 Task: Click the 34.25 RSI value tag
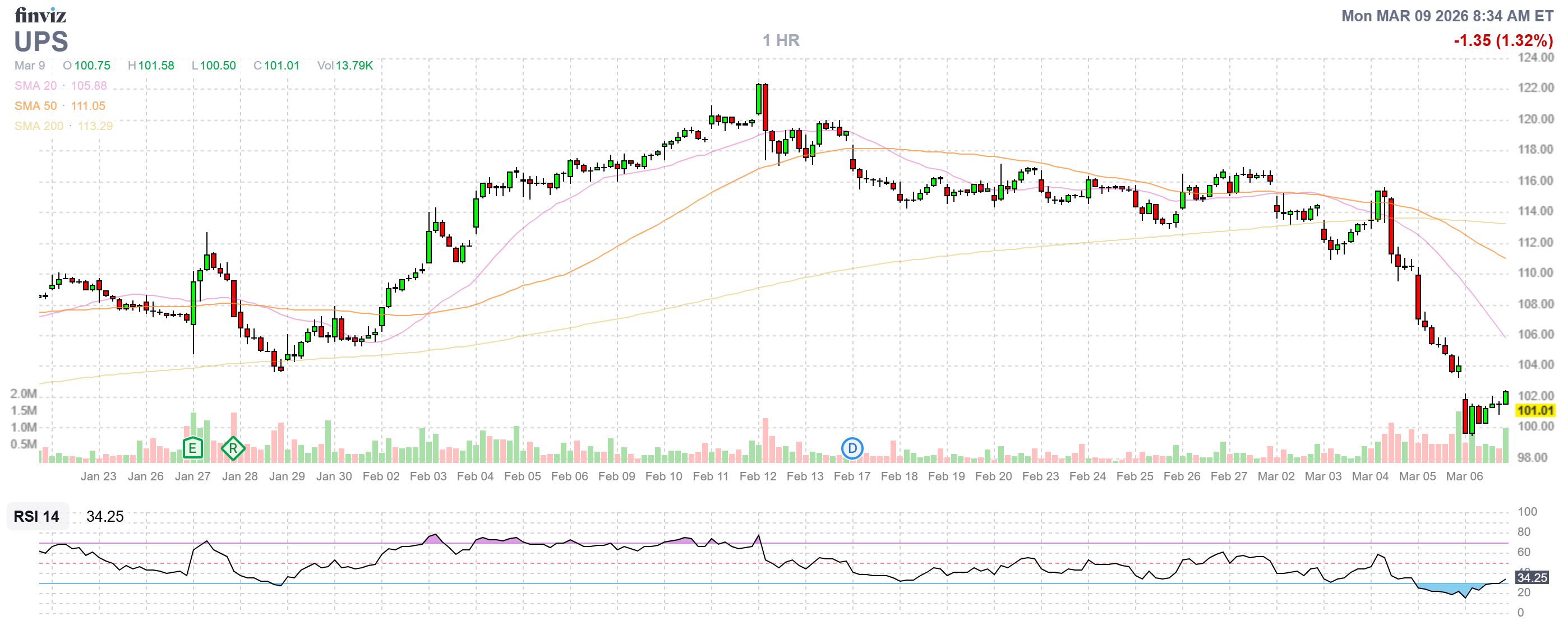(1532, 578)
